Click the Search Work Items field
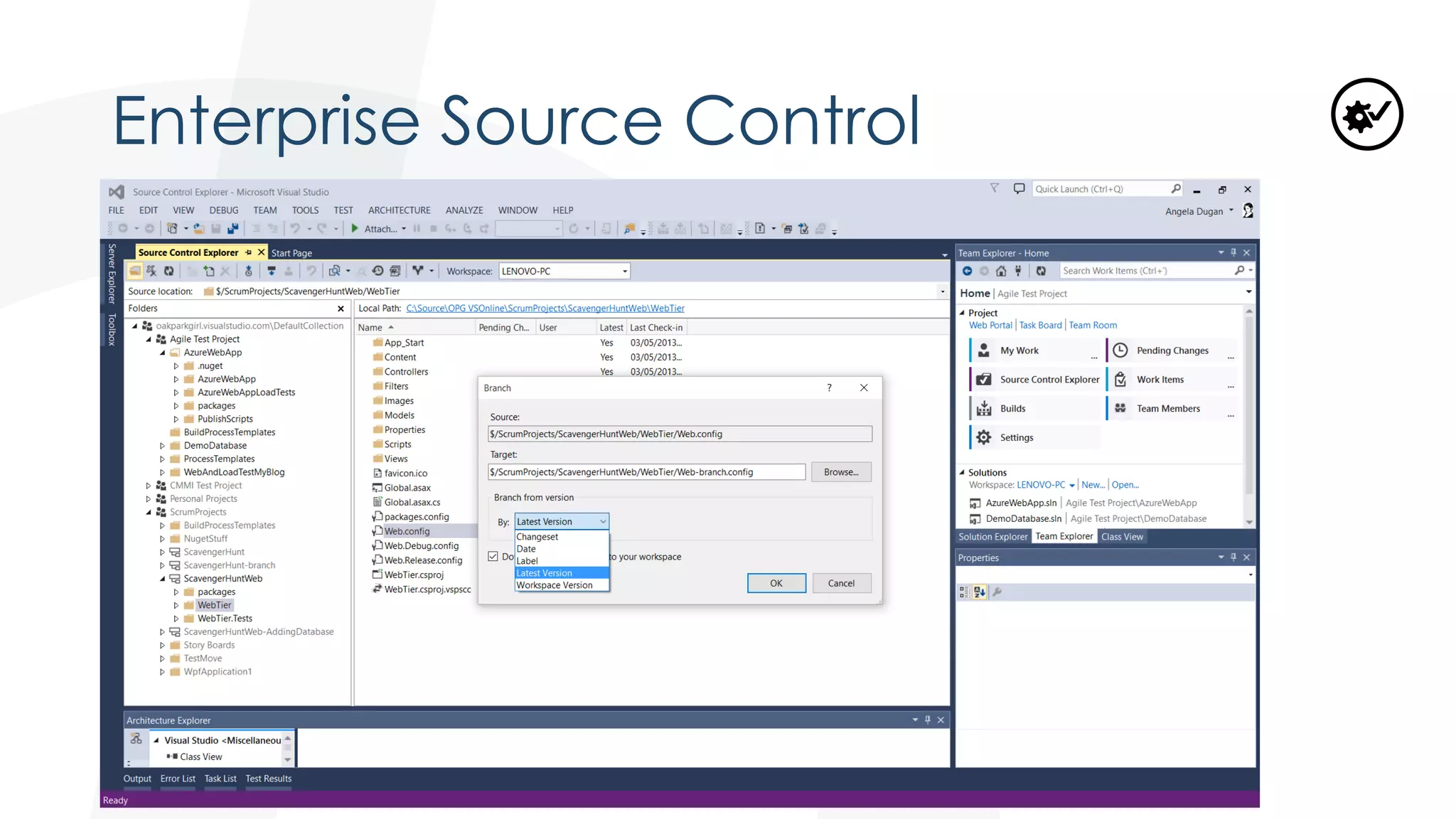Image resolution: width=1456 pixels, height=819 pixels. click(x=1147, y=271)
